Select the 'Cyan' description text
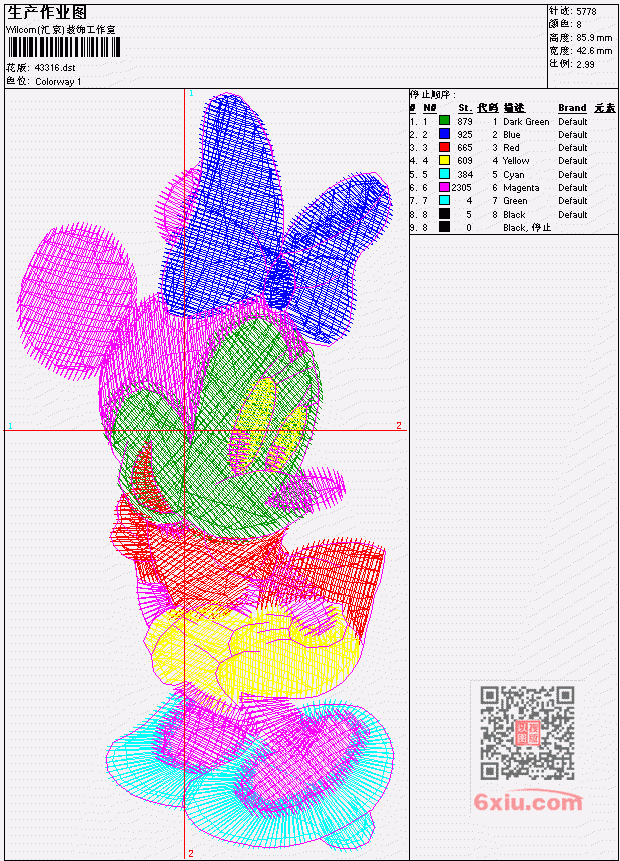620x861 pixels. 514,175
